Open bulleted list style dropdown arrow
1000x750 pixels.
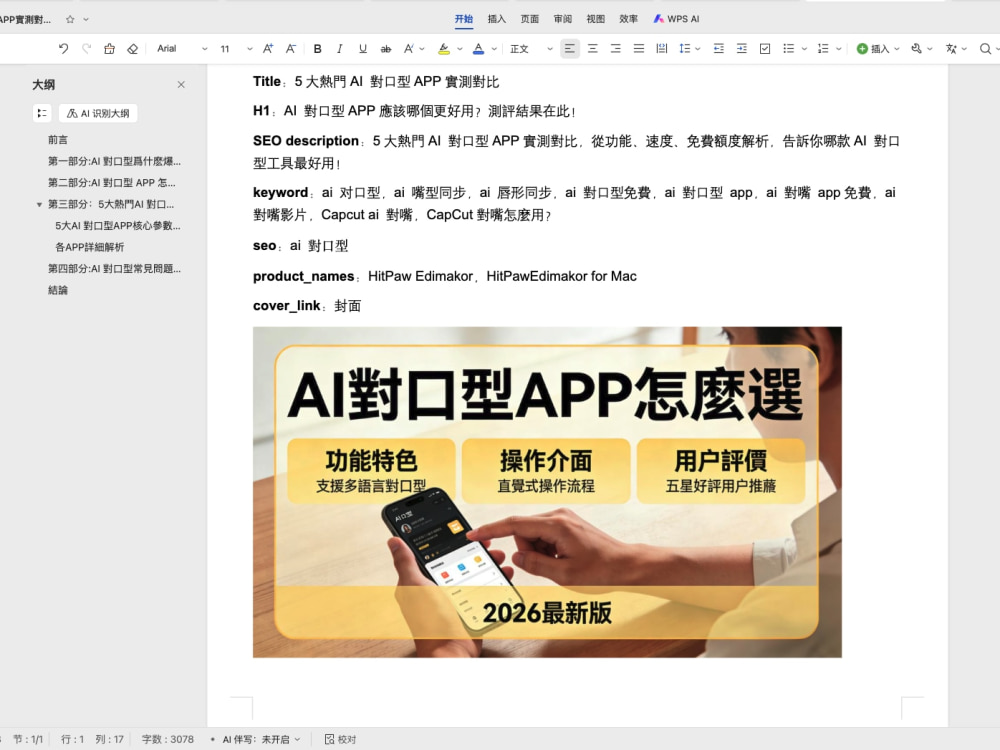[x=804, y=48]
